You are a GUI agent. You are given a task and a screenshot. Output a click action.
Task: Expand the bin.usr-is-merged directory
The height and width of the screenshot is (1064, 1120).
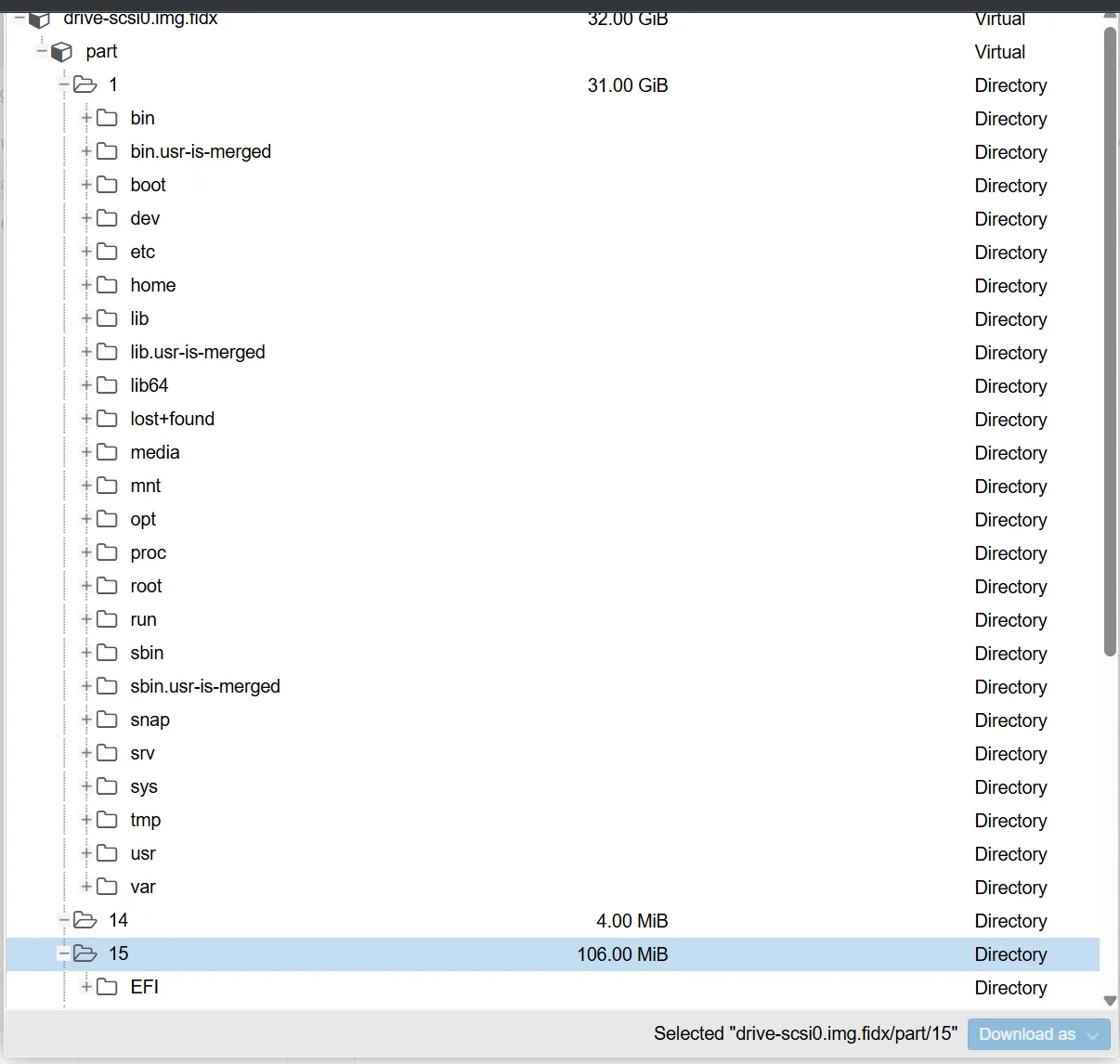pyautogui.click(x=86, y=151)
